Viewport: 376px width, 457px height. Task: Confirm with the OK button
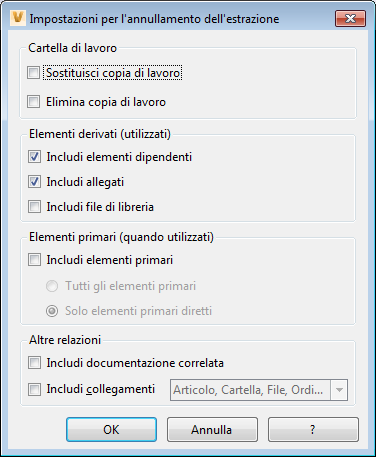pyautogui.click(x=111, y=430)
